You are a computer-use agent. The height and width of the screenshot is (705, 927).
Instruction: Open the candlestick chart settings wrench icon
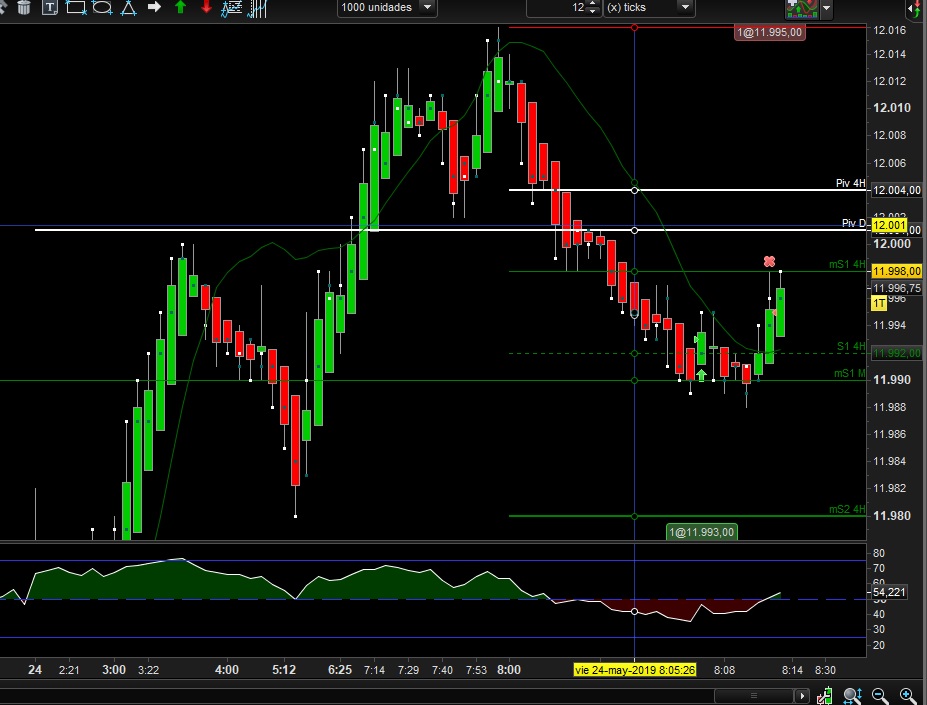[825, 696]
